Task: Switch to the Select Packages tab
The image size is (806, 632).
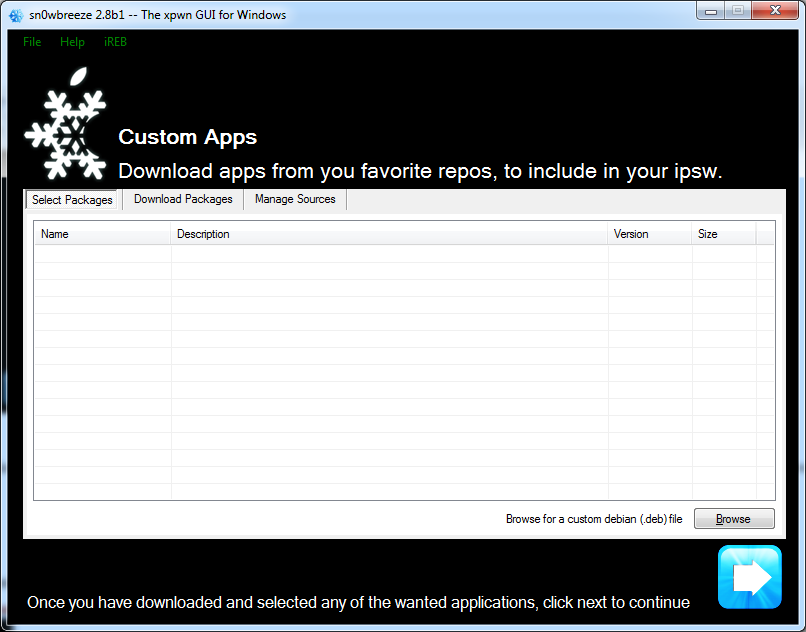Action: tap(72, 200)
